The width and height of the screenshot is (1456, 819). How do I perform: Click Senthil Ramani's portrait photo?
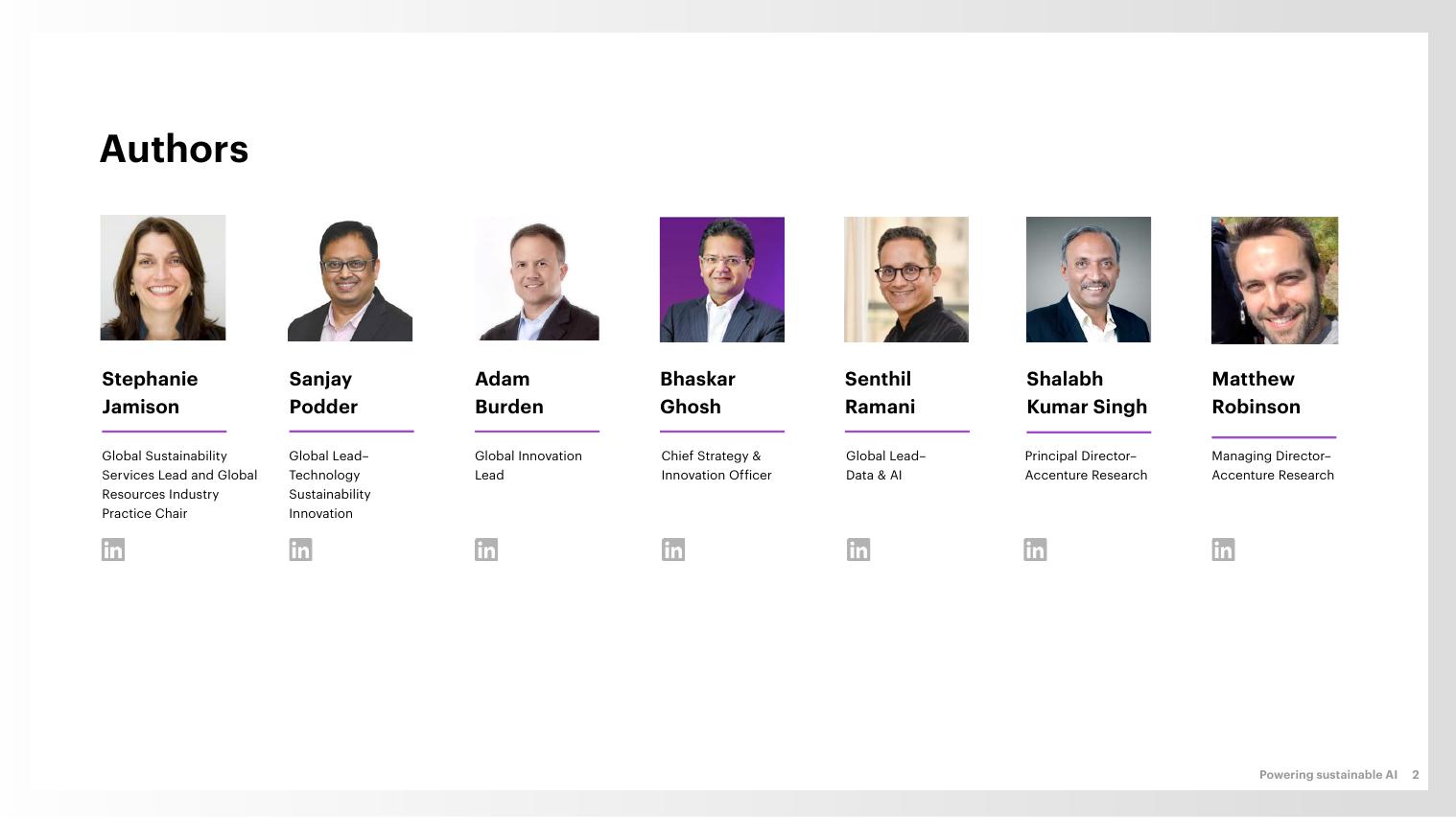coord(906,279)
